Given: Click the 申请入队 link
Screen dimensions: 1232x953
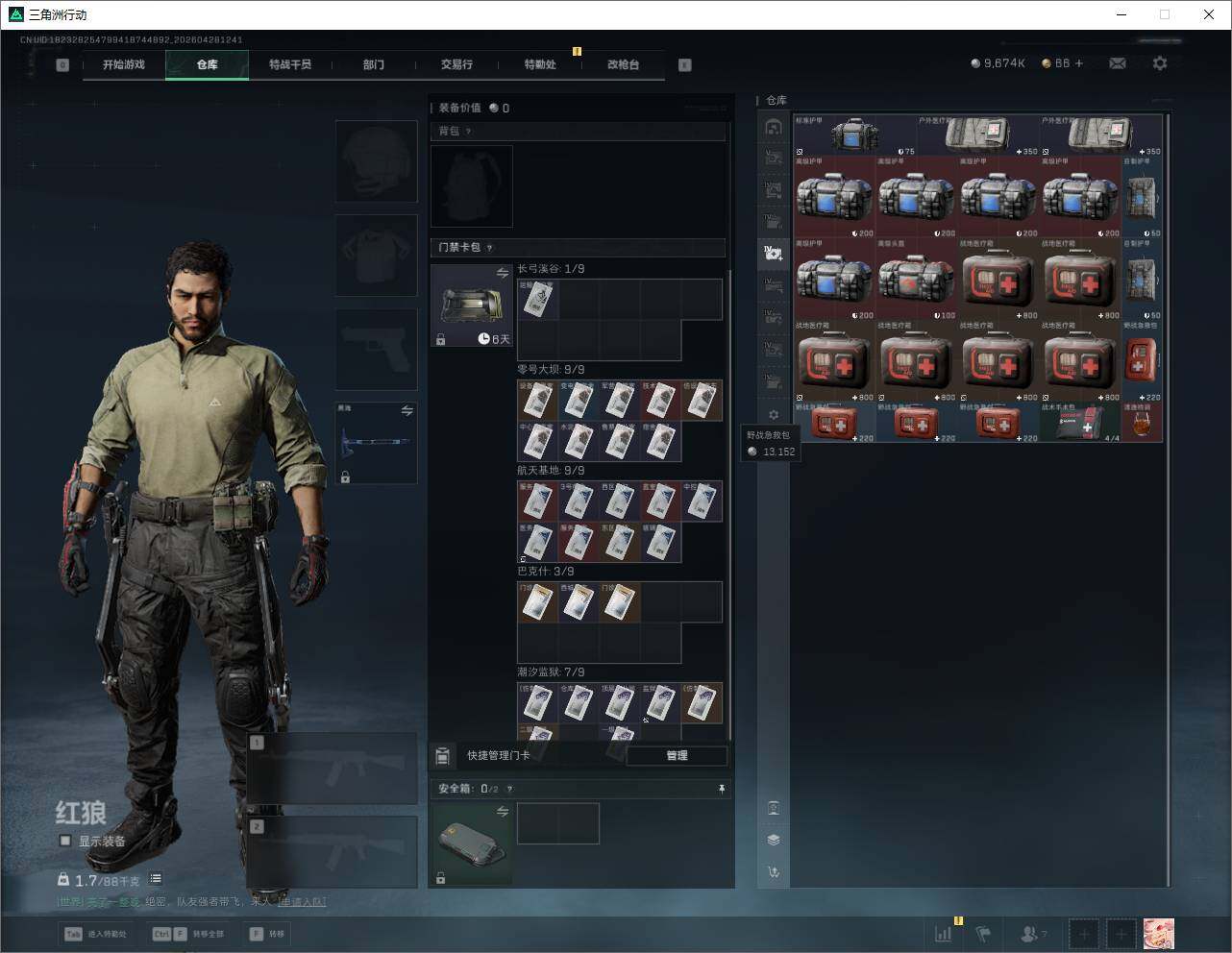Looking at the screenshot, I should [302, 902].
